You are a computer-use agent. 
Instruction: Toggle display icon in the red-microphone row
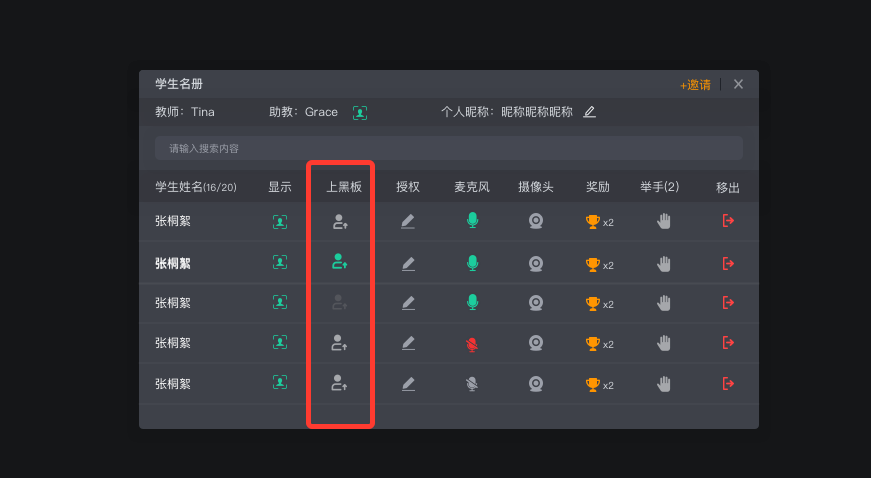click(280, 342)
